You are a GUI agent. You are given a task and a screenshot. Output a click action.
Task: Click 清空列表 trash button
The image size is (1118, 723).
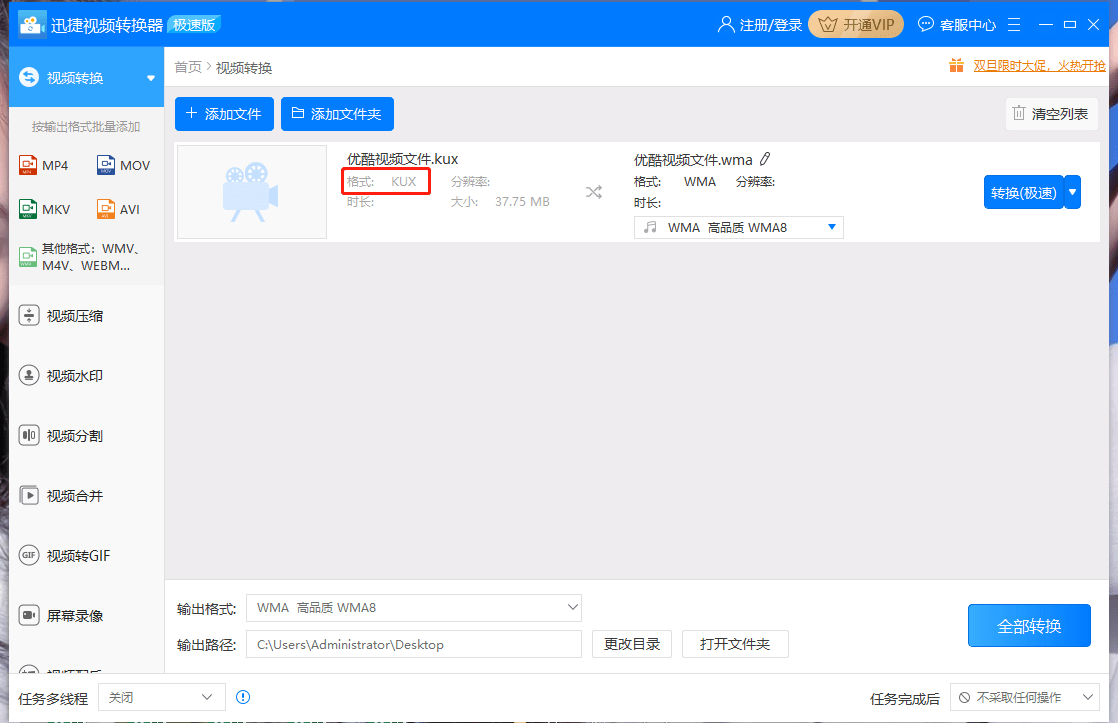coord(1051,114)
